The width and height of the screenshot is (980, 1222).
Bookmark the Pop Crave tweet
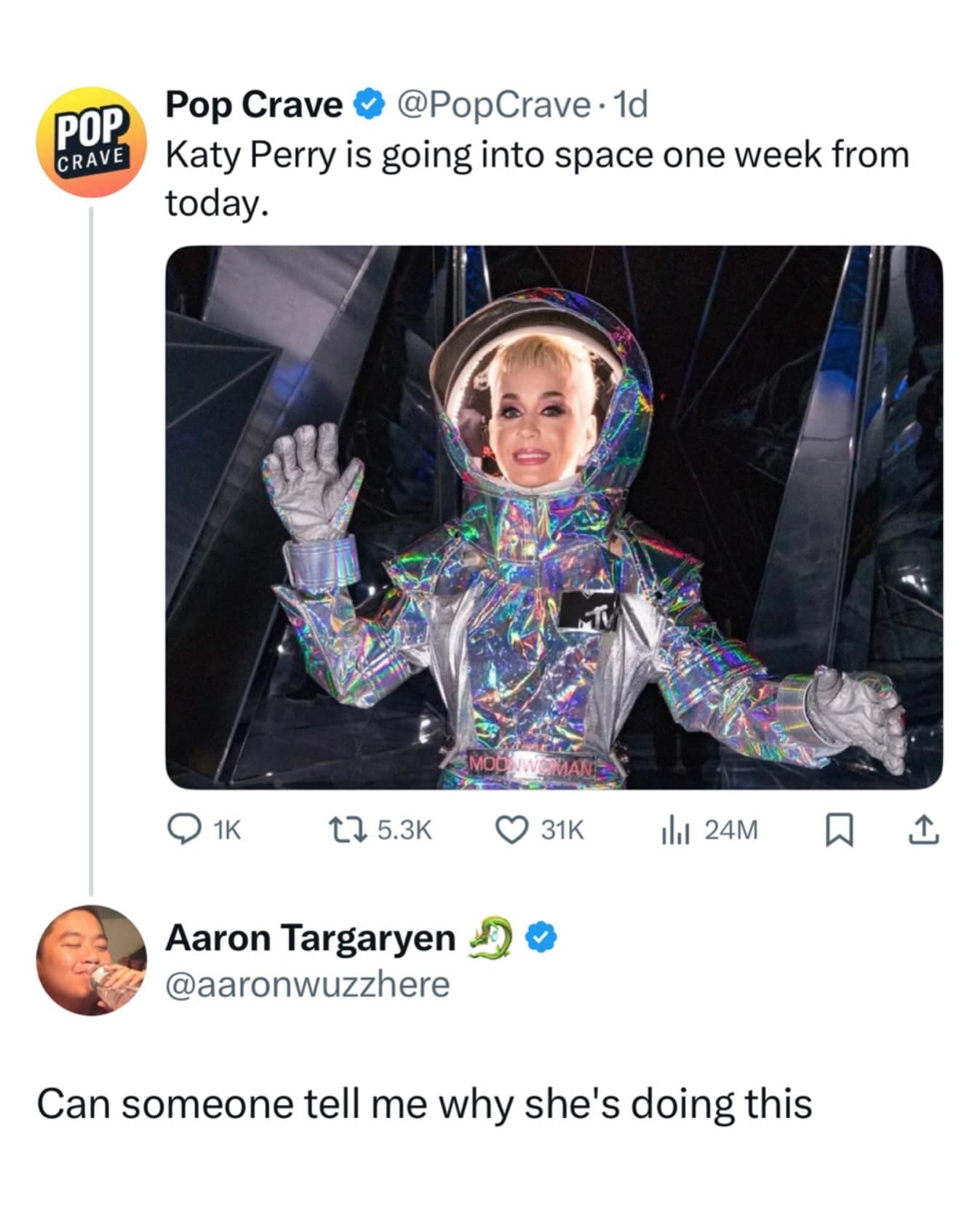click(839, 830)
